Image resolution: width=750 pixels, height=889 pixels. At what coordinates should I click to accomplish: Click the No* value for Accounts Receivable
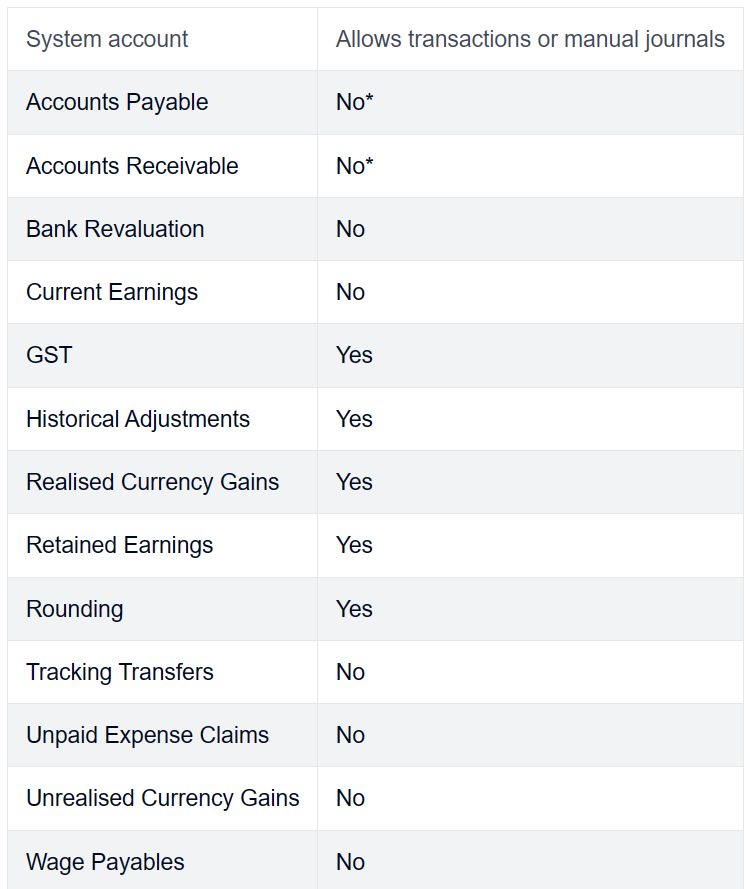[355, 166]
